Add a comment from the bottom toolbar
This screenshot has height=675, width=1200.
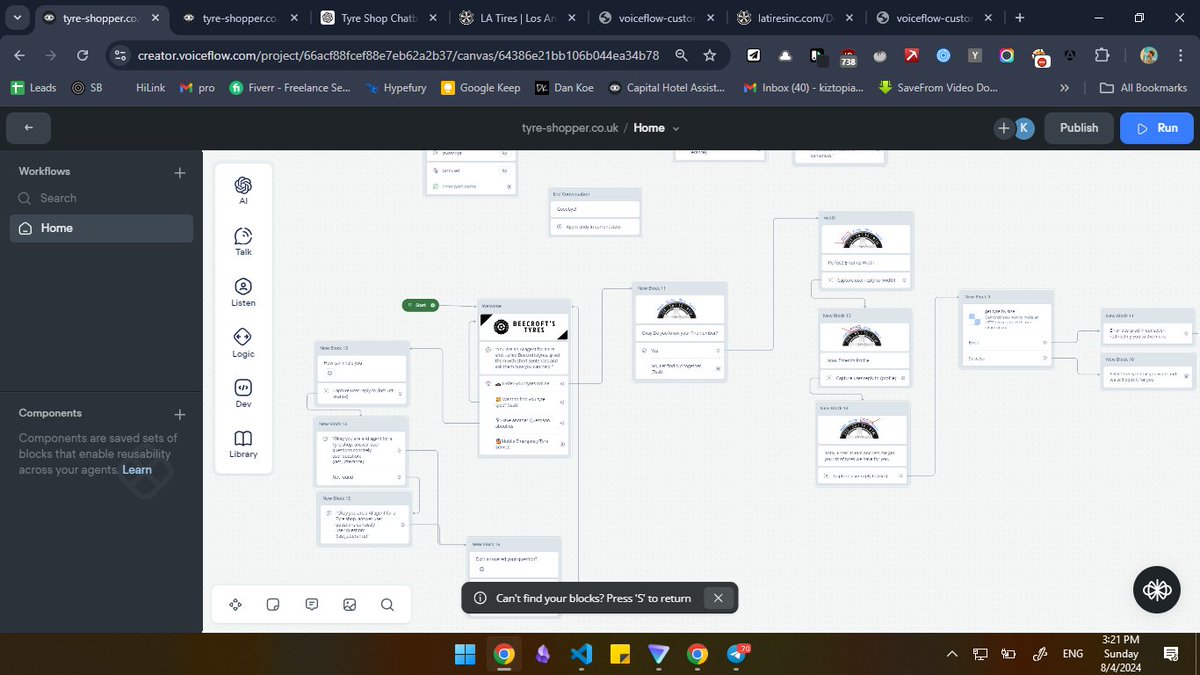311,604
